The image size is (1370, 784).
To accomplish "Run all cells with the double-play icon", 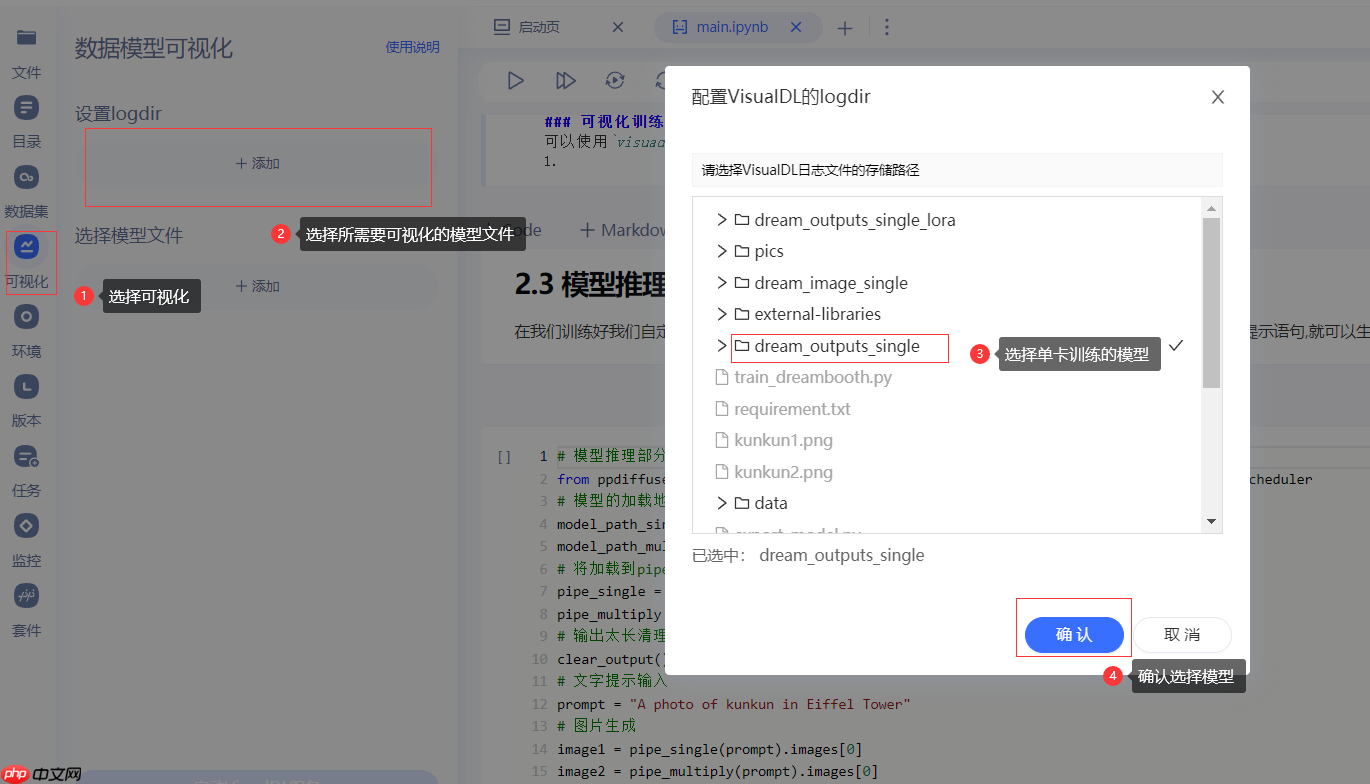I will click(x=565, y=81).
